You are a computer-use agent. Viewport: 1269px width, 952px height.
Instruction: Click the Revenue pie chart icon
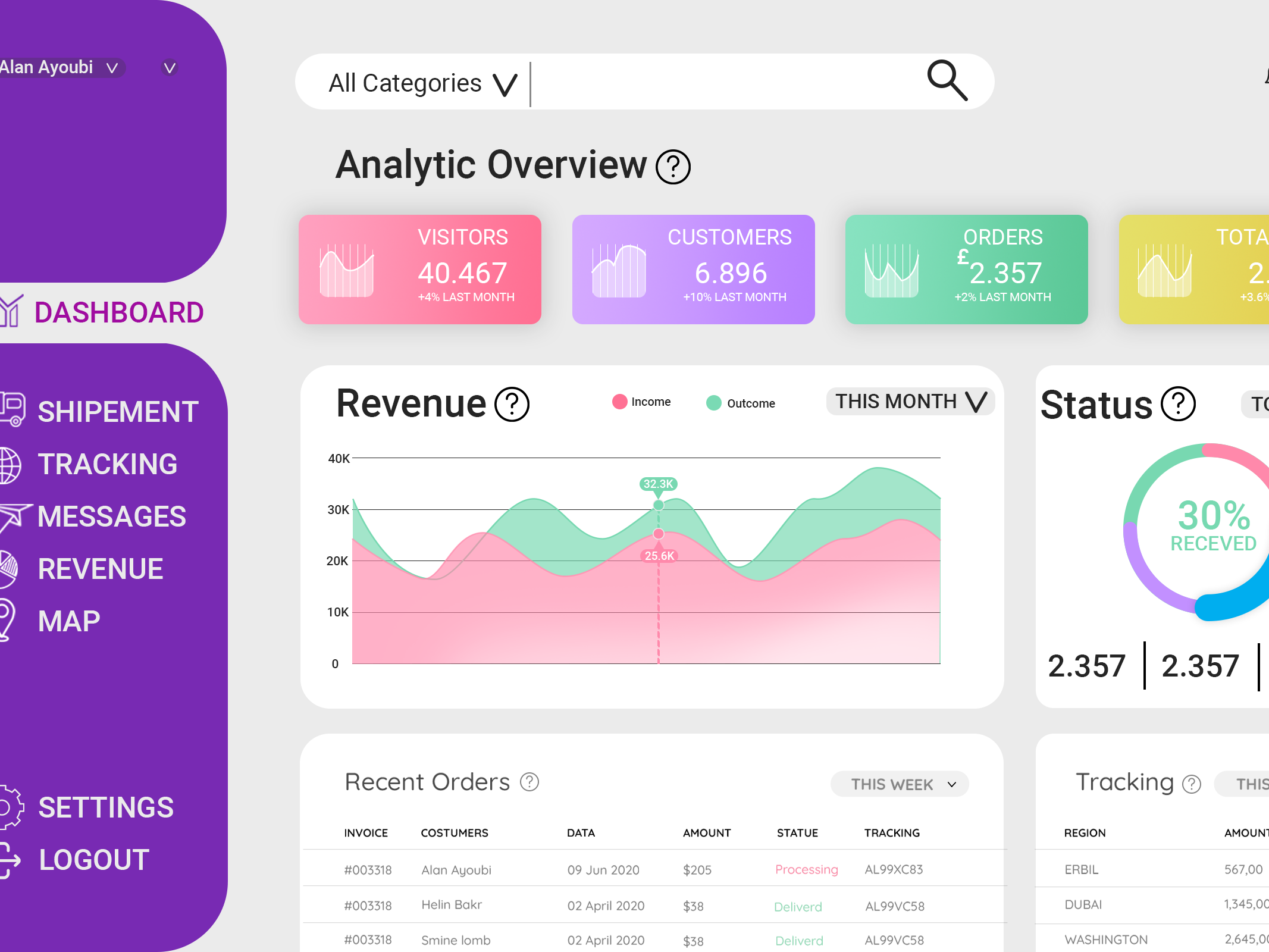(8, 569)
